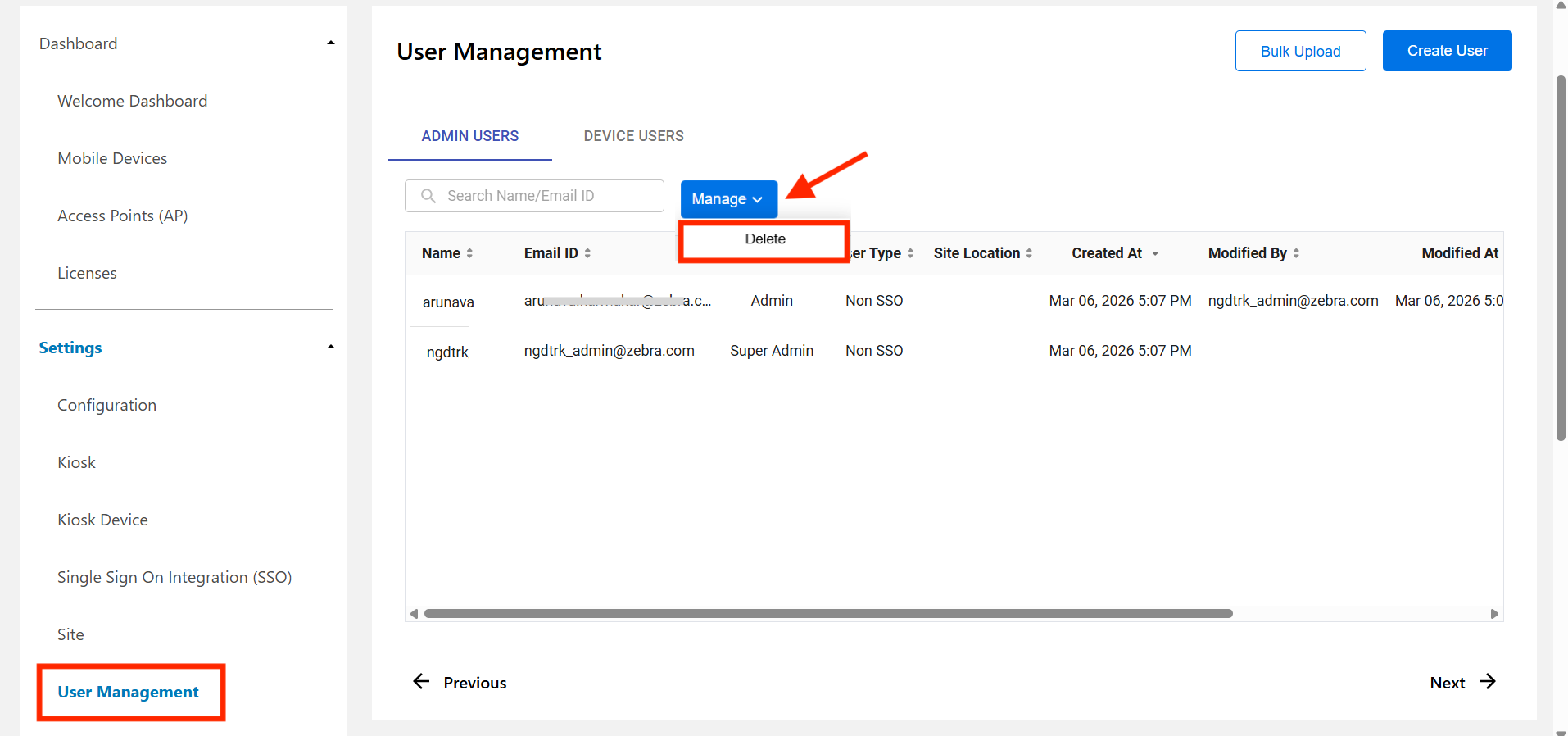Click the search magnifier icon
Screen dimensions: 1568x736
point(428,196)
